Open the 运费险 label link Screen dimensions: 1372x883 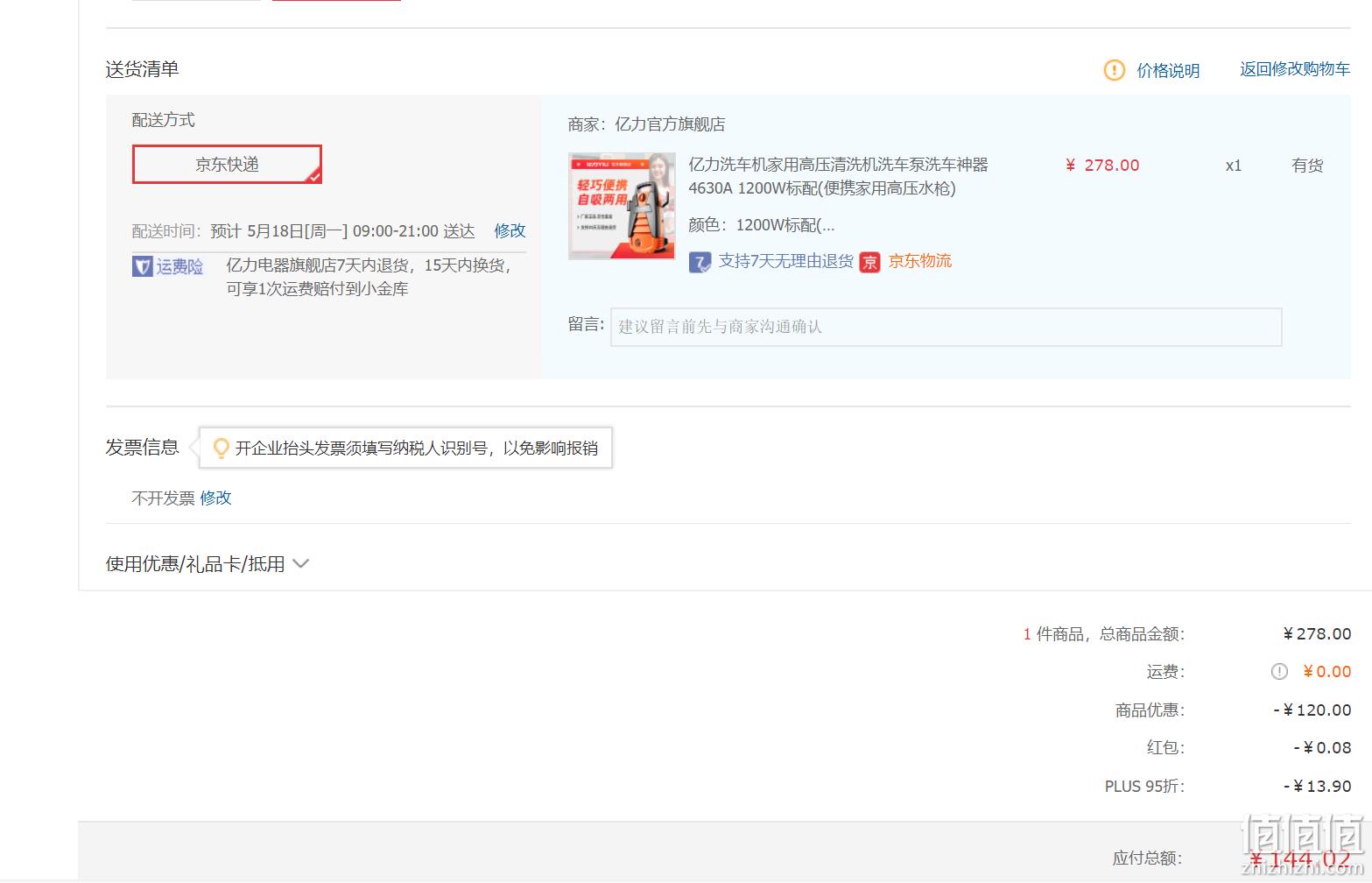(x=179, y=266)
